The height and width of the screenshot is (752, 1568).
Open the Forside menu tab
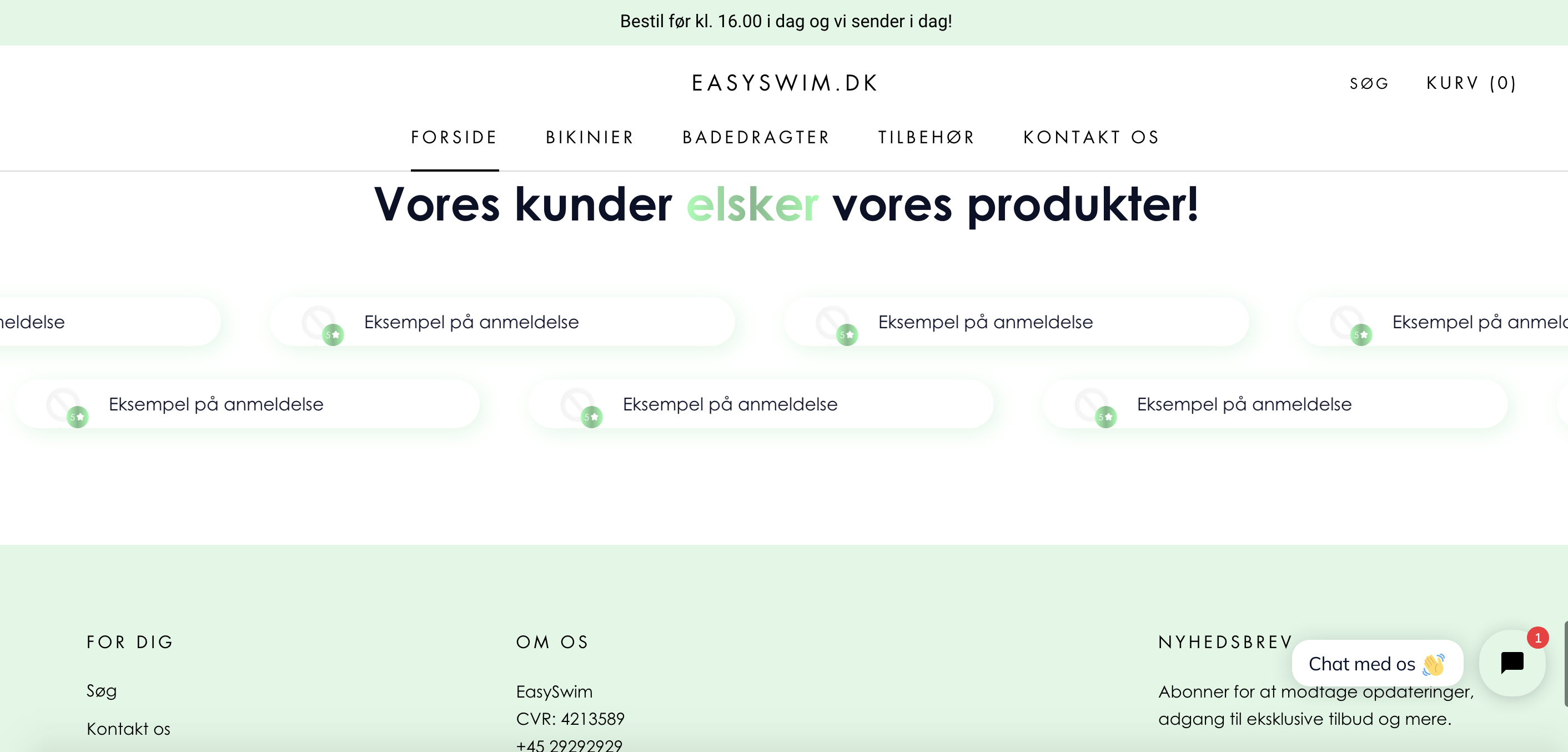tap(454, 138)
